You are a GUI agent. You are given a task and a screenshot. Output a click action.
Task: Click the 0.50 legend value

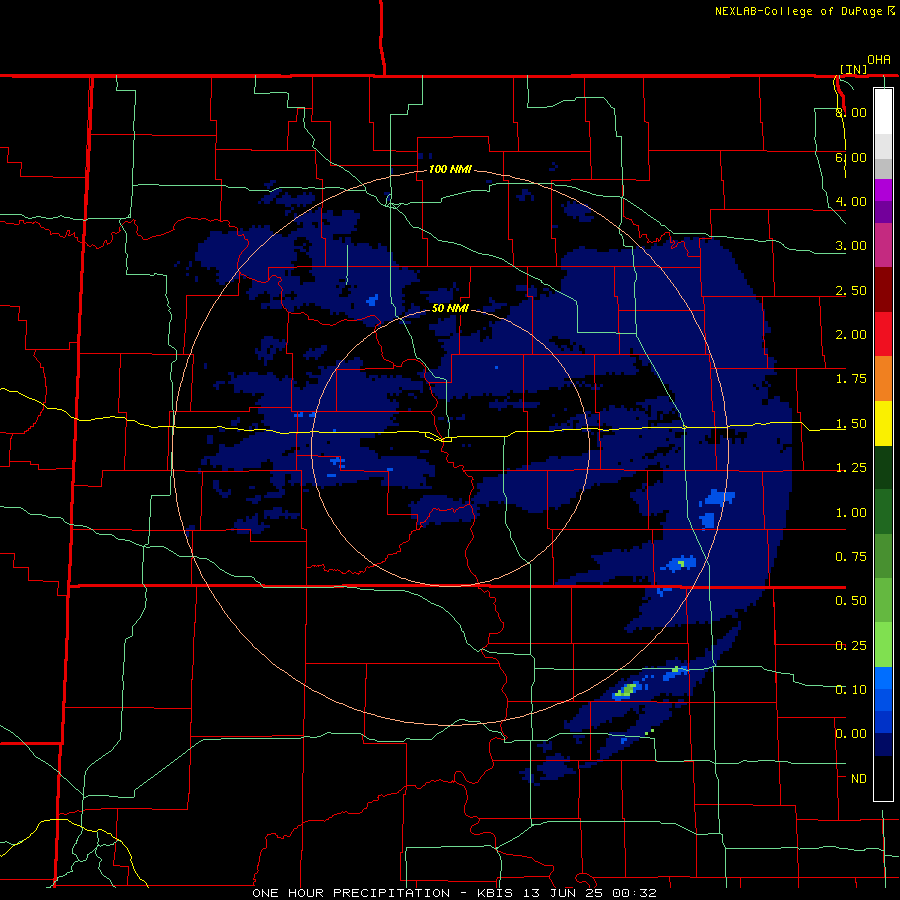click(x=851, y=601)
